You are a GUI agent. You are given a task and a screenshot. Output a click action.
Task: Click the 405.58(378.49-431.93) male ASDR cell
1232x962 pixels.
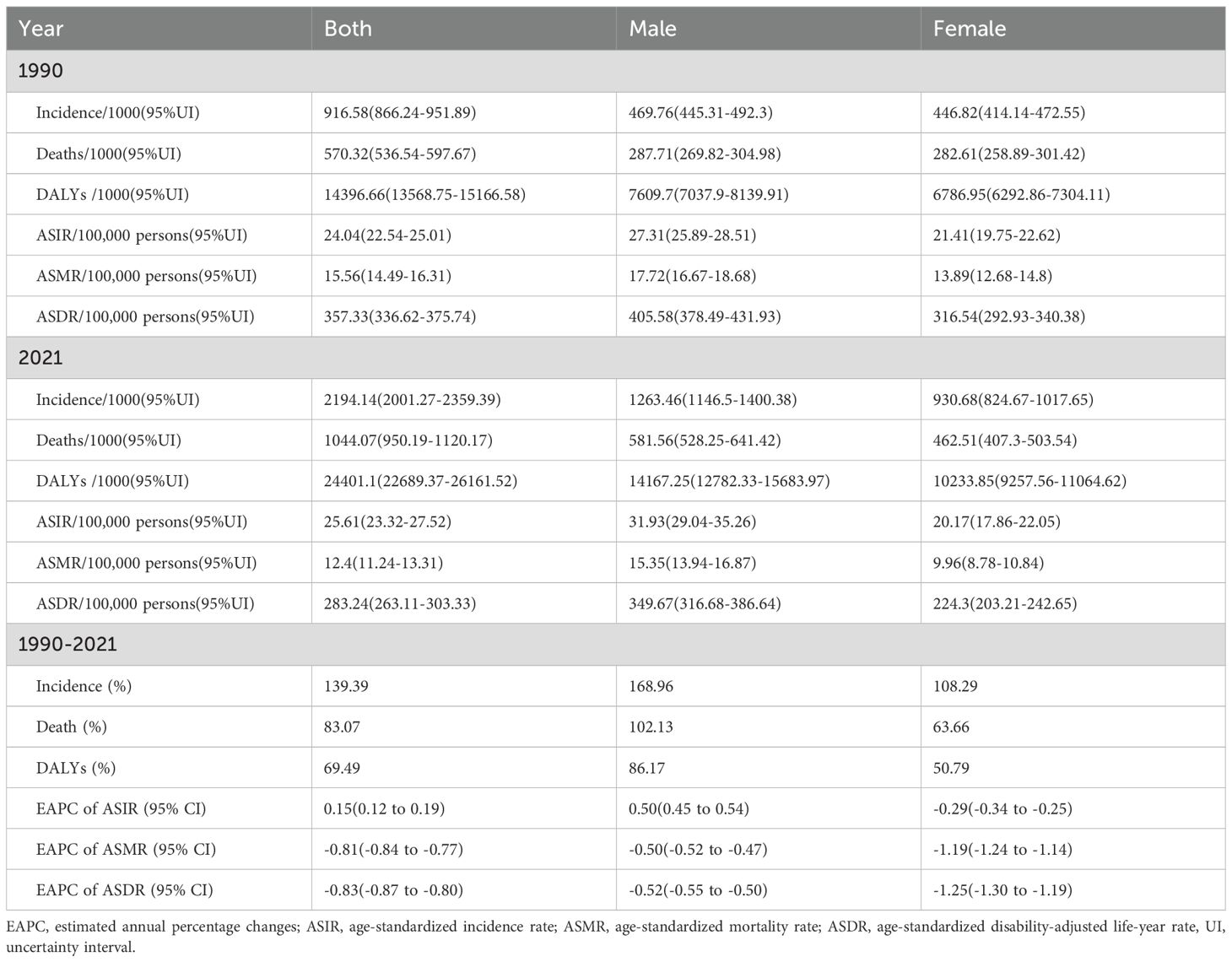coord(705,317)
